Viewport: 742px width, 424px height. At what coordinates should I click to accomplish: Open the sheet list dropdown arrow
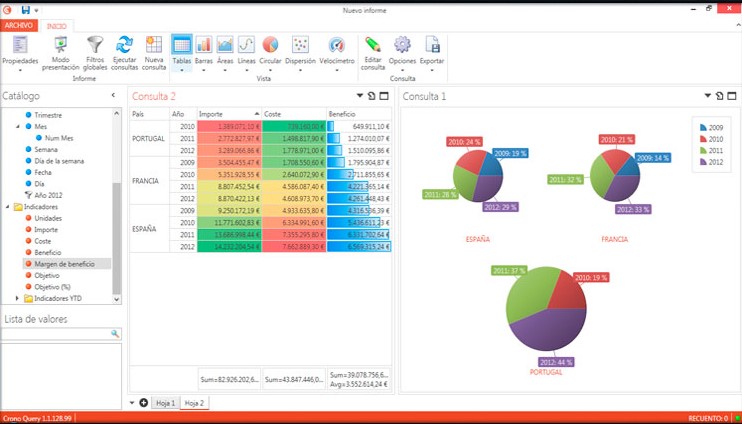[132, 403]
